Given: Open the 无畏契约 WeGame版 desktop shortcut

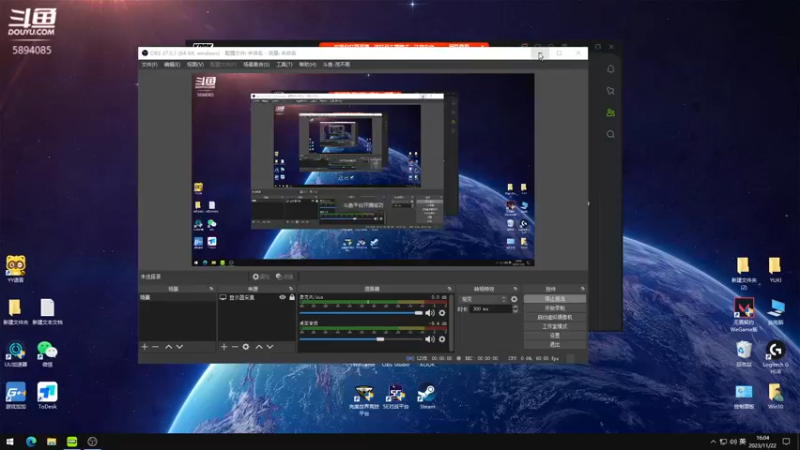Looking at the screenshot, I should [x=744, y=315].
